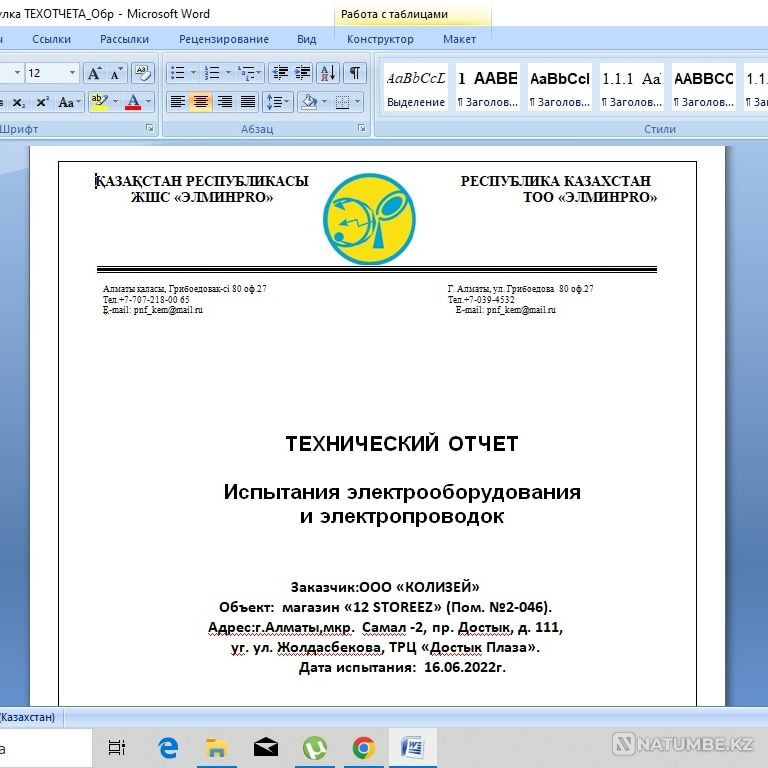The width and height of the screenshot is (768, 768).
Task: Open the font size dropdown
Action: 72,73
